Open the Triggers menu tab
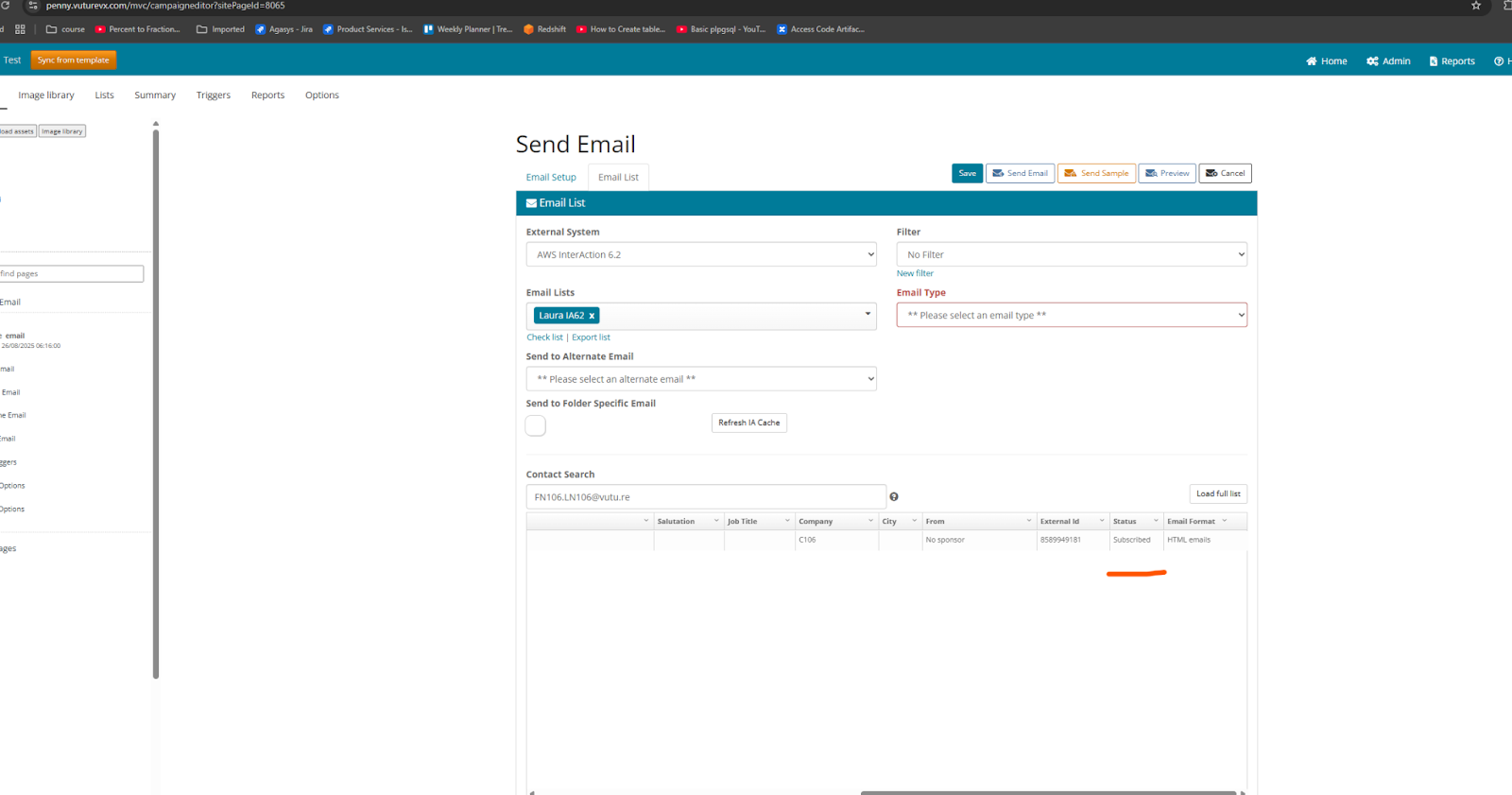Viewport: 1512px width, 795px height. tap(214, 95)
